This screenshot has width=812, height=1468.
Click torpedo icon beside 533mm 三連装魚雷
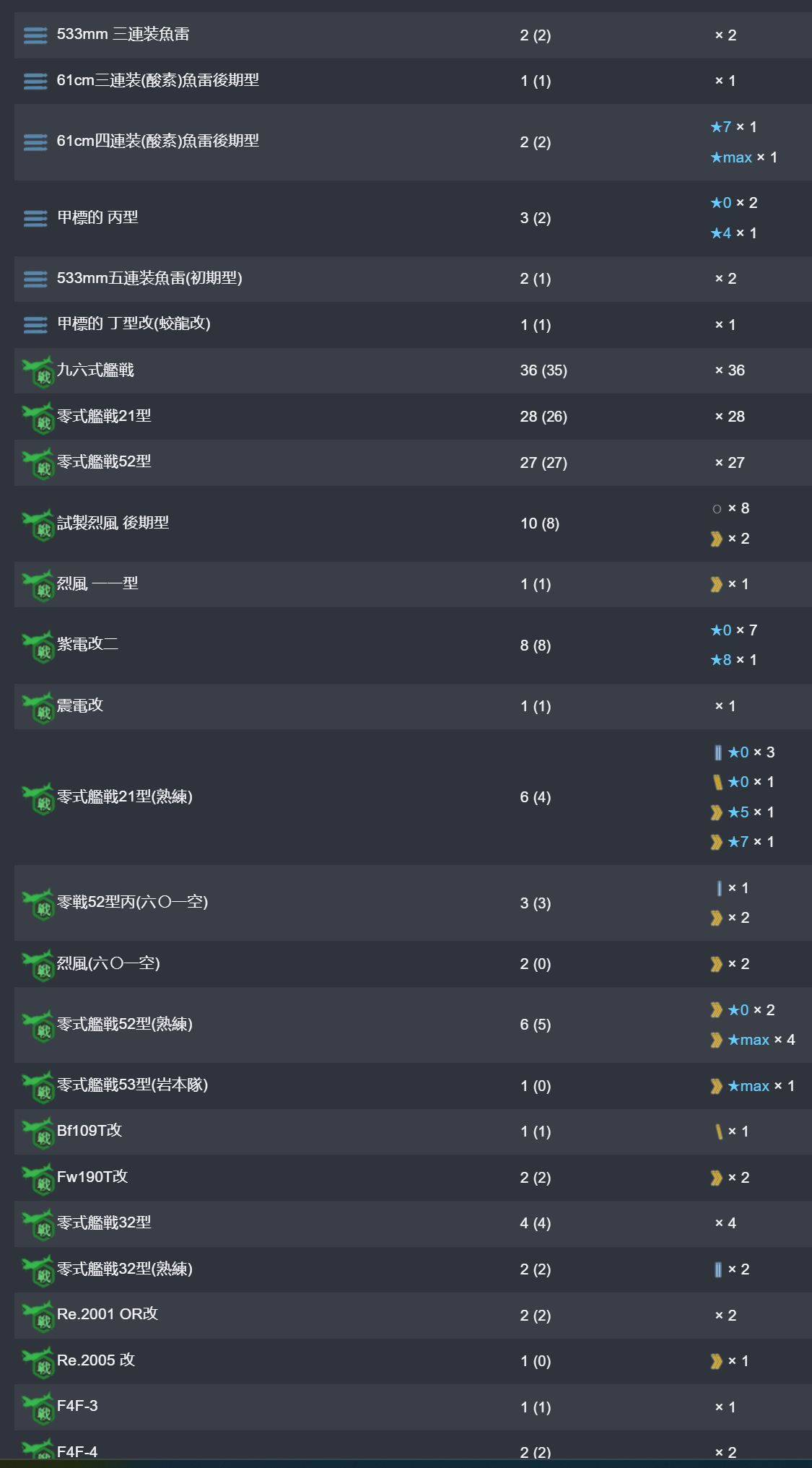coord(35,35)
